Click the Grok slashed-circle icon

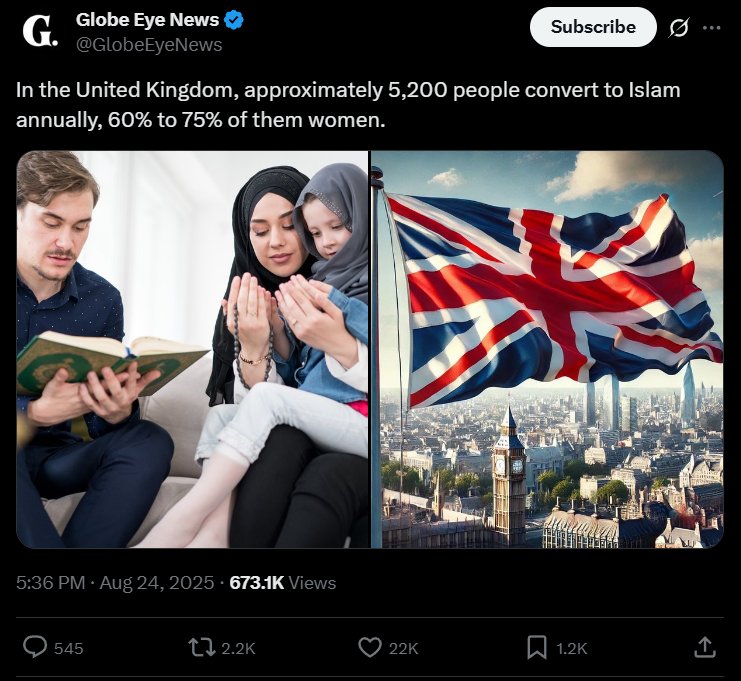[678, 28]
